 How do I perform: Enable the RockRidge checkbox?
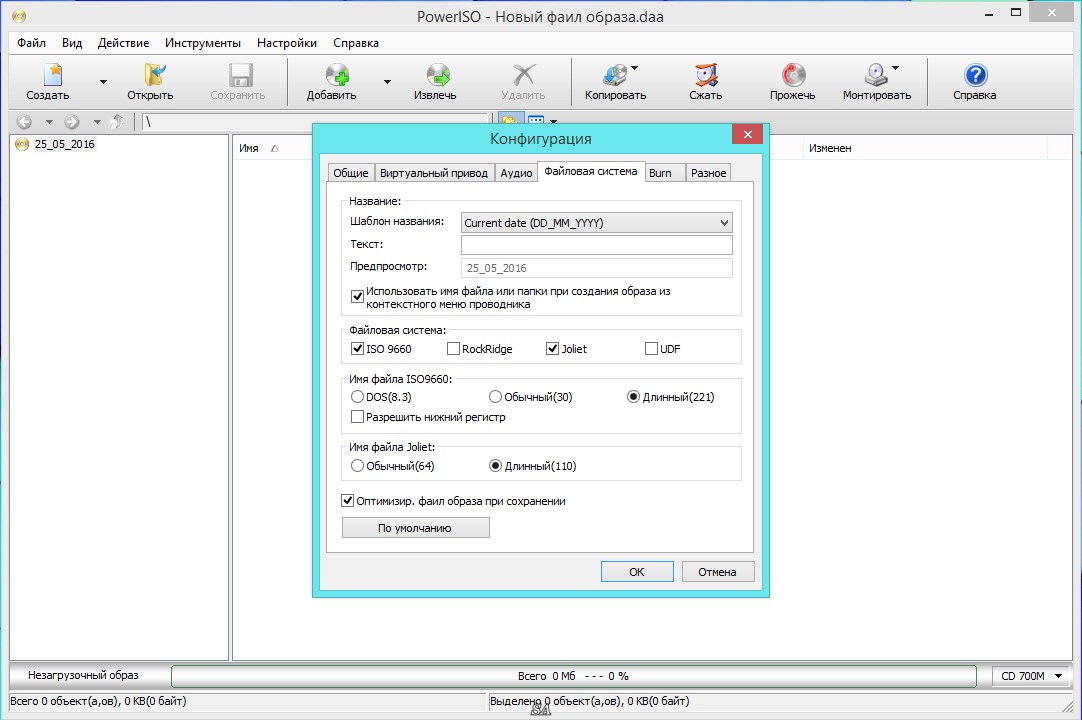click(x=453, y=349)
